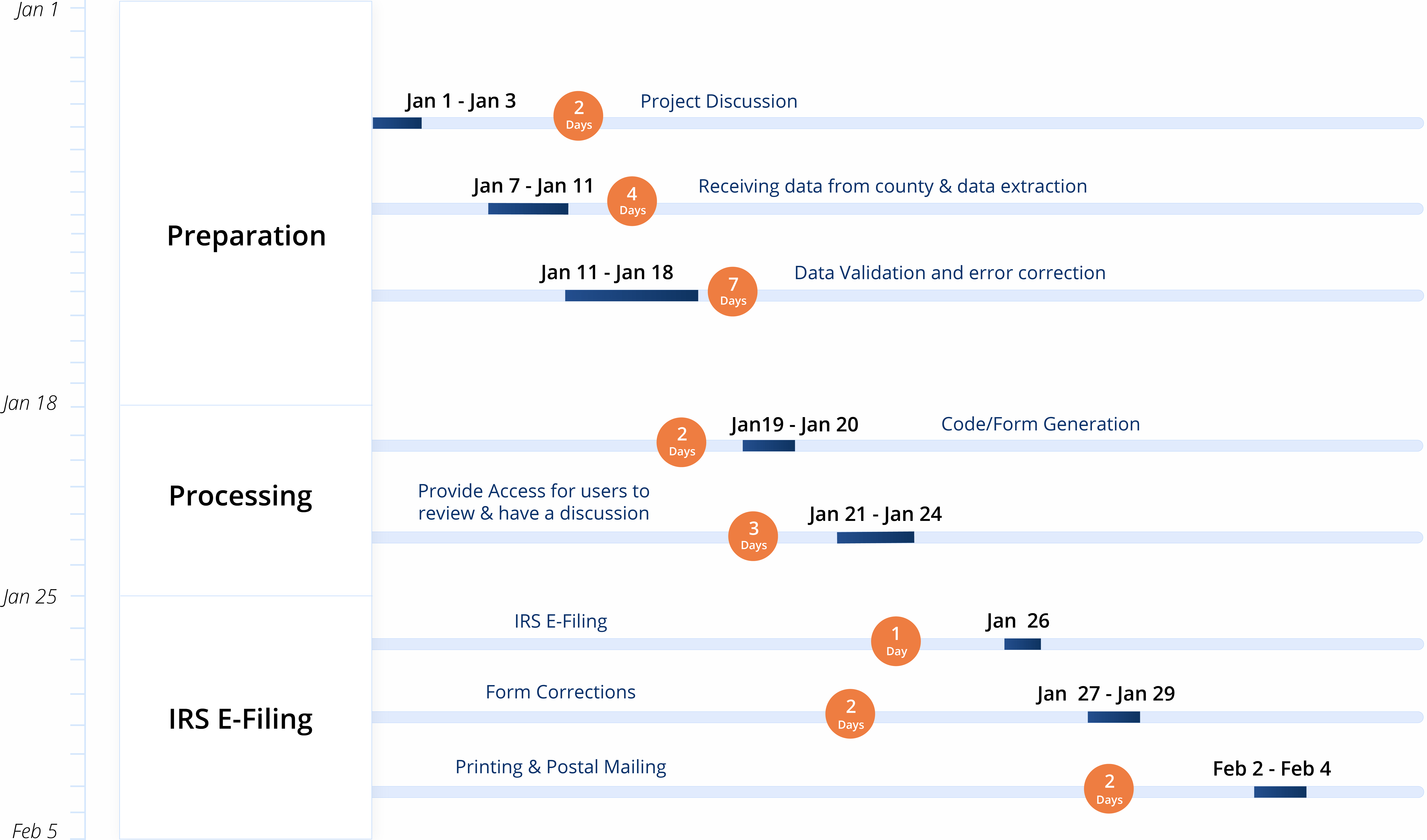Image resolution: width=1427 pixels, height=840 pixels.
Task: Click the Jan 11 - Jan 18 task bar
Action: [620, 295]
